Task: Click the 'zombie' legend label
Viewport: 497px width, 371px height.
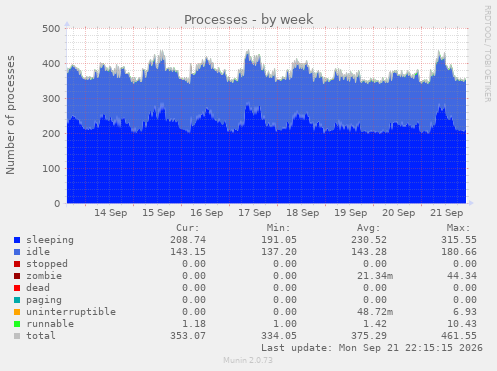Action: pyautogui.click(x=44, y=276)
